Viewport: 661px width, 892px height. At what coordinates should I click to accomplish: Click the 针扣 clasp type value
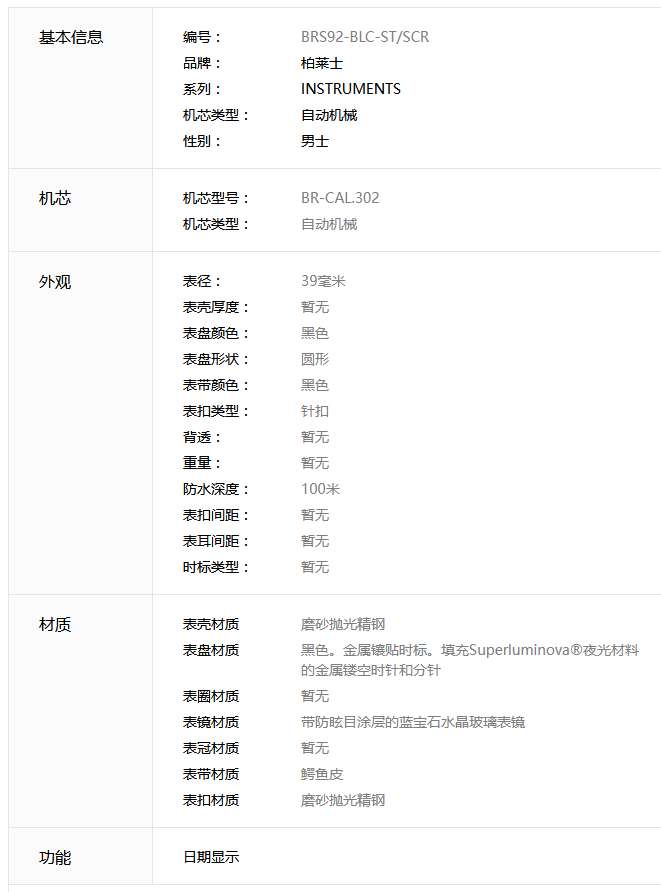pyautogui.click(x=315, y=411)
